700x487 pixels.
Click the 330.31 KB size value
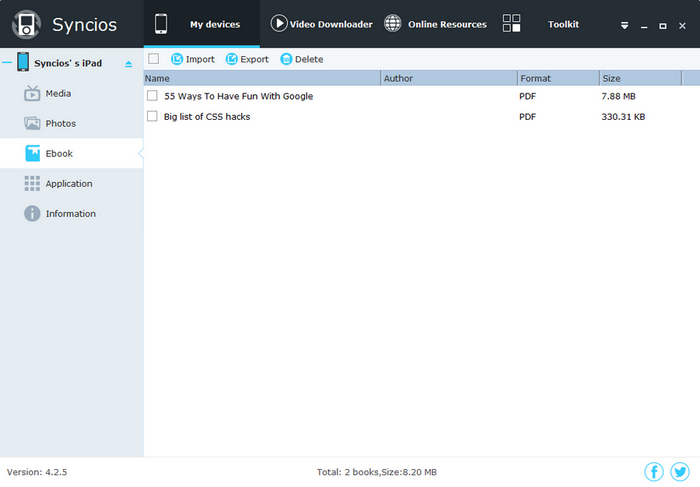click(623, 117)
